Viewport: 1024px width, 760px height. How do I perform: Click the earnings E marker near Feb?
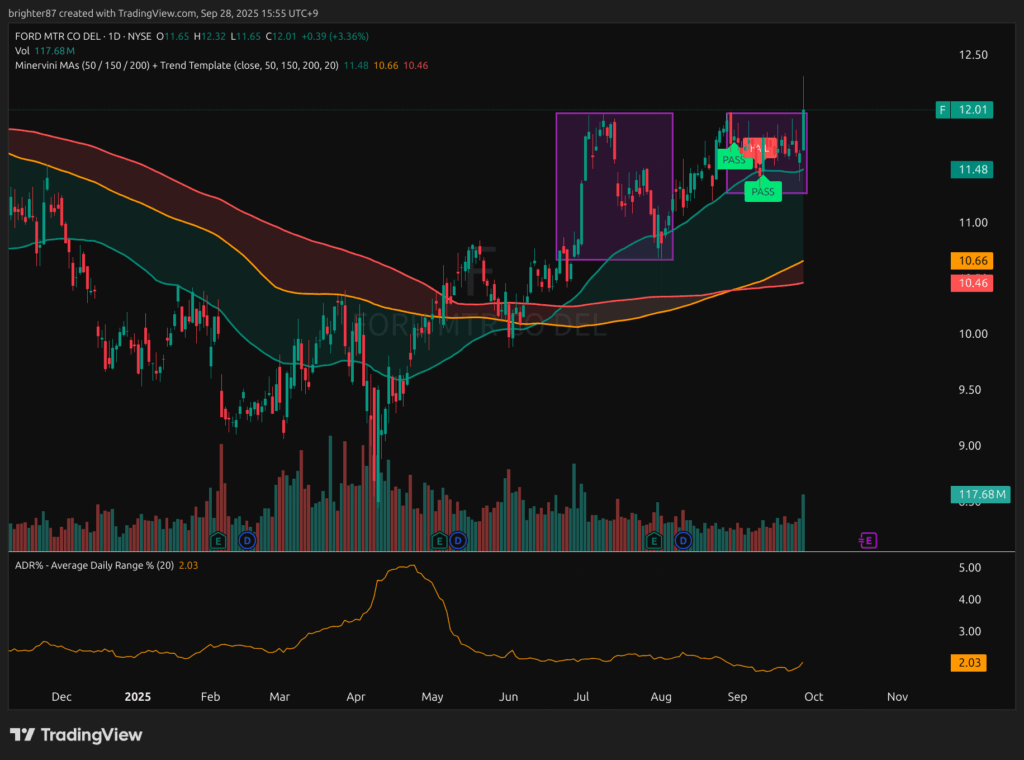pyautogui.click(x=218, y=541)
